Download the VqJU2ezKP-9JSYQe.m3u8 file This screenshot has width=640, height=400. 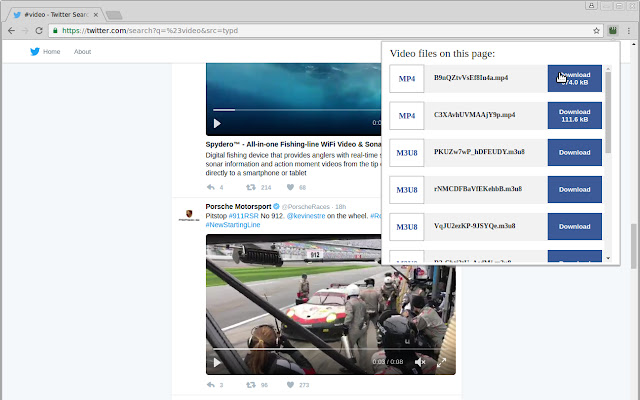tap(574, 226)
